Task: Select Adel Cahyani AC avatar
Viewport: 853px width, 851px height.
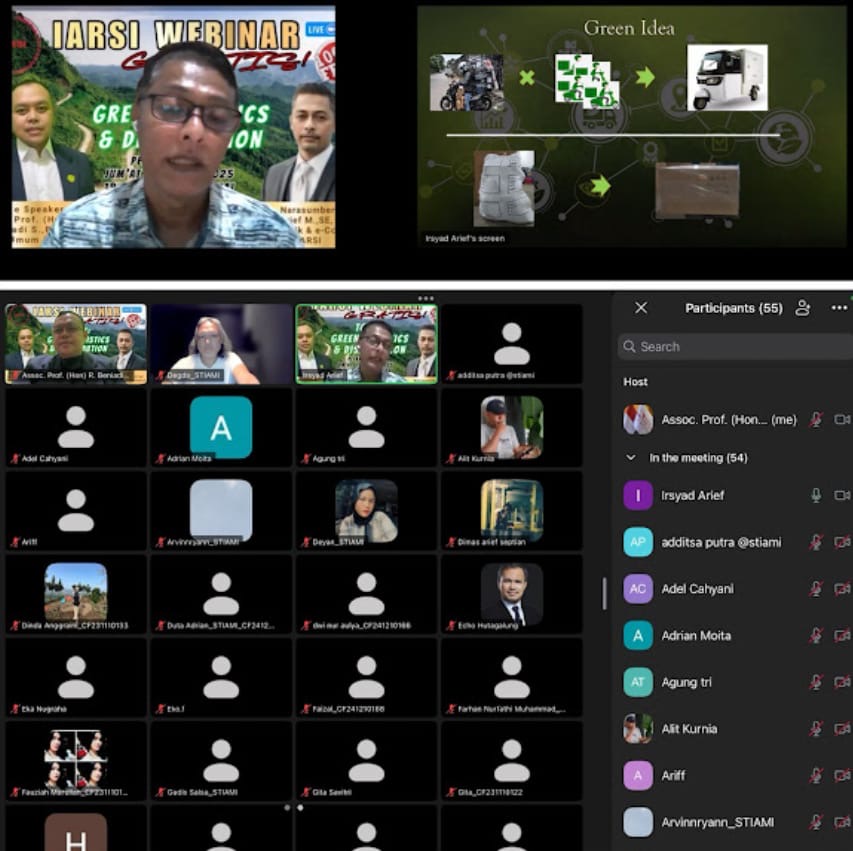Action: (x=638, y=589)
